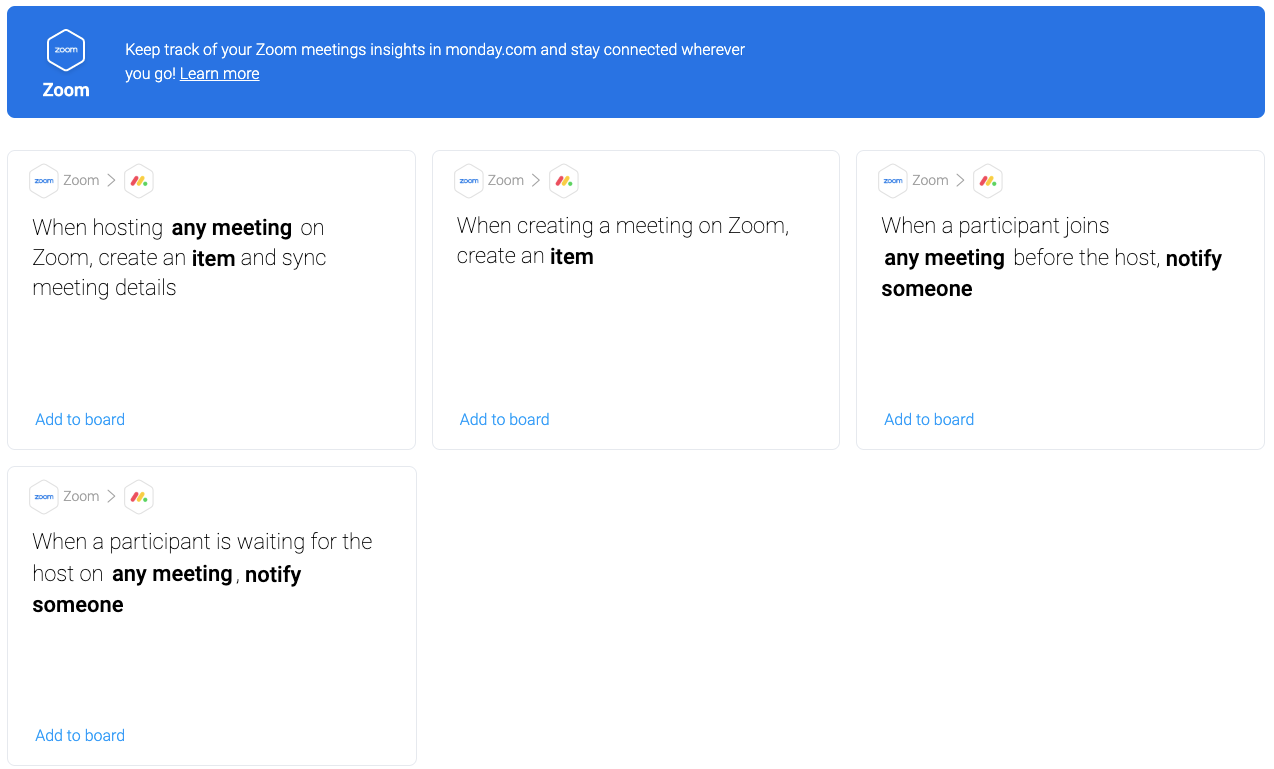Click the monday.com icon in the creating a meeting card
Screen dimensions: 1274x769
(x=564, y=181)
